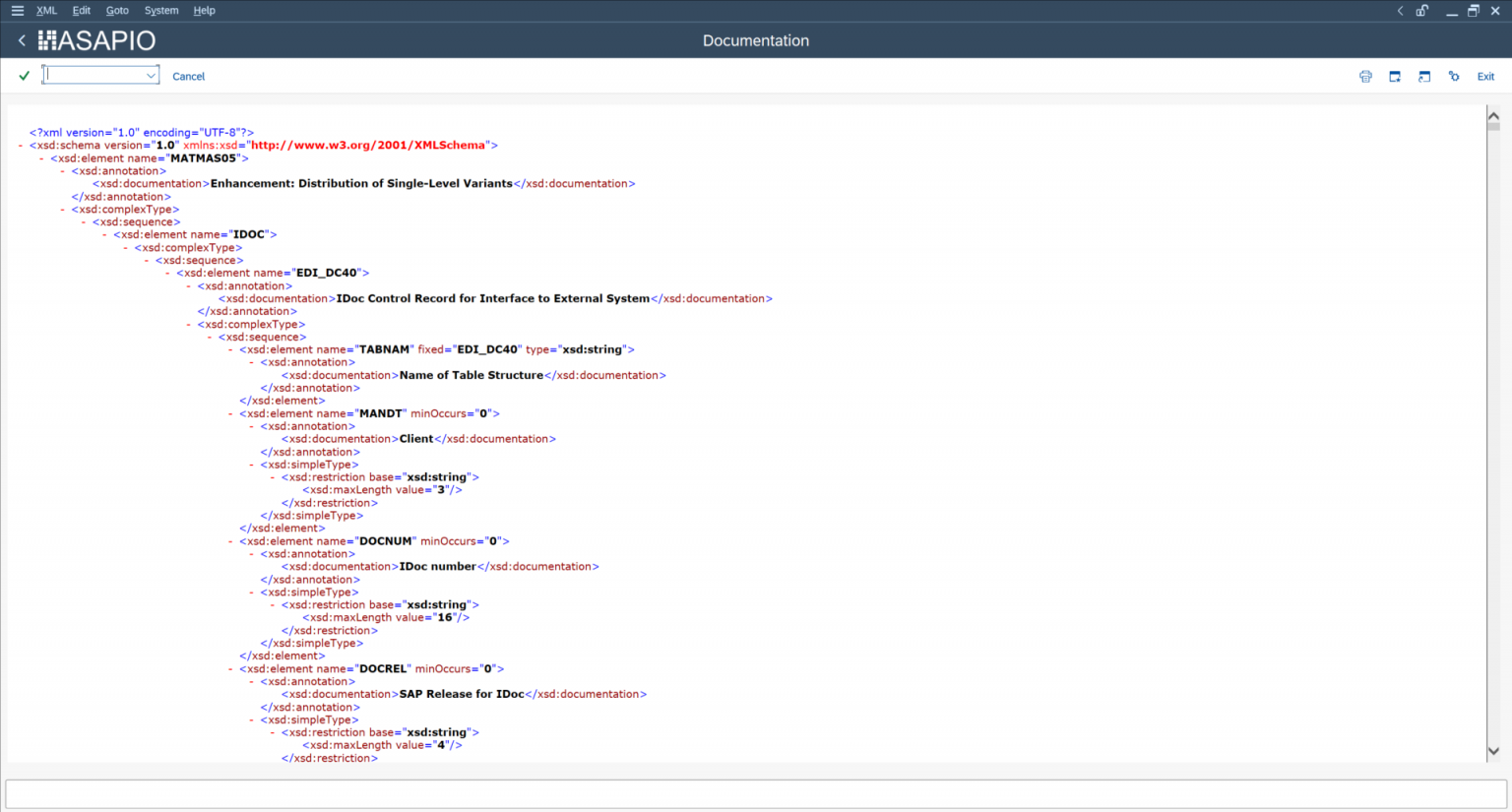Open the command field dropdown arrow
This screenshot has width=1512, height=812.
click(x=151, y=76)
